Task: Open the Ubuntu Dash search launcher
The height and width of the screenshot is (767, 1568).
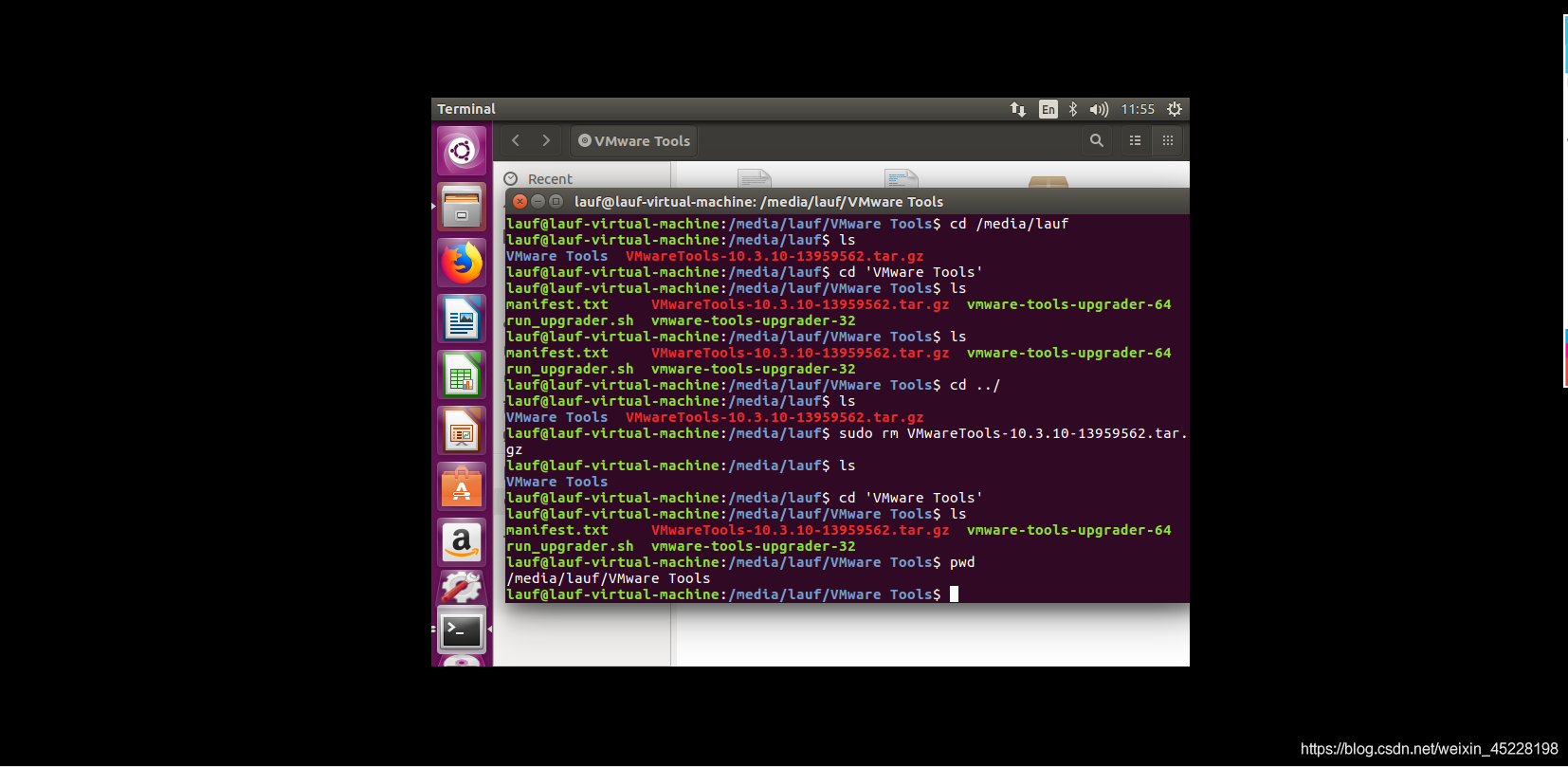Action: [462, 151]
